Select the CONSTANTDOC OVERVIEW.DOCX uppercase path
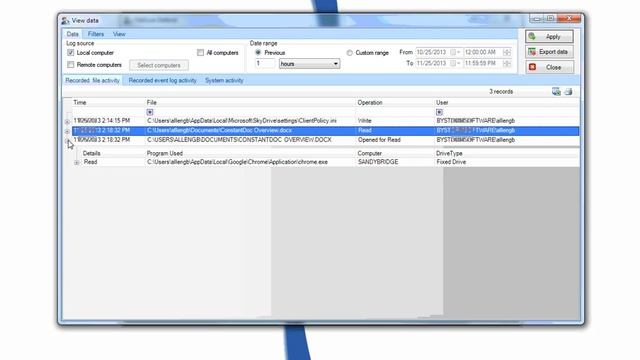 click(x=239, y=140)
